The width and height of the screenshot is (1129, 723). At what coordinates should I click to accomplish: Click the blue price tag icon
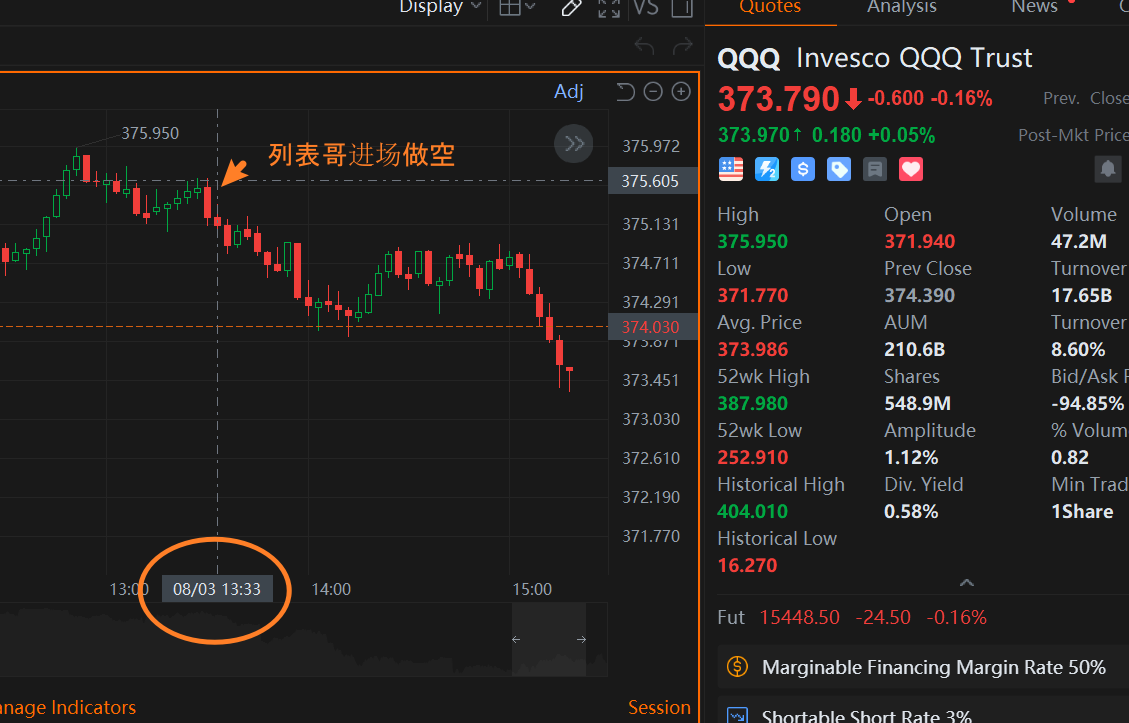[x=839, y=169]
